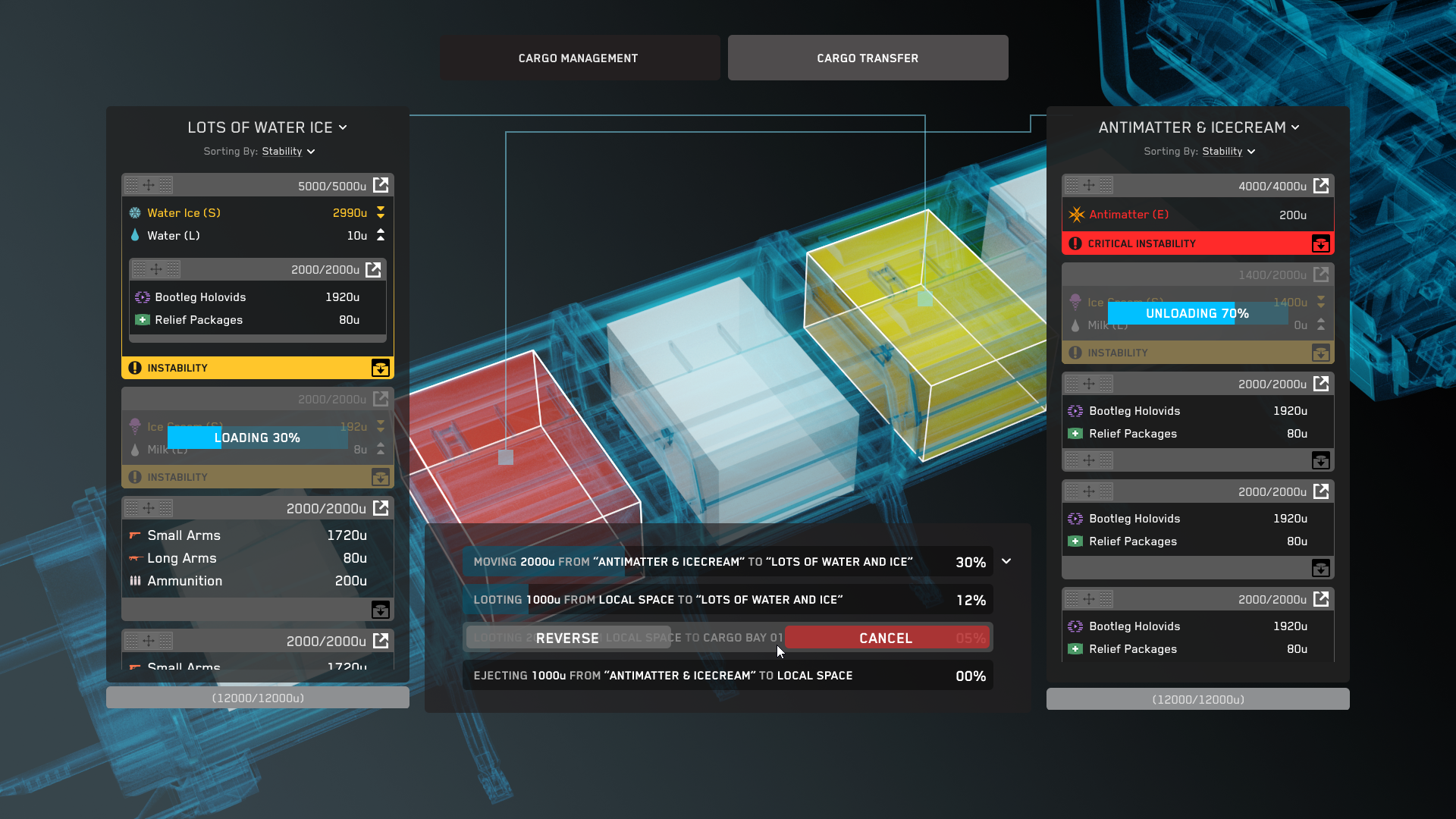Click store icon below Small Arms and Ammunition list
Image resolution: width=1456 pixels, height=819 pixels.
[x=380, y=610]
